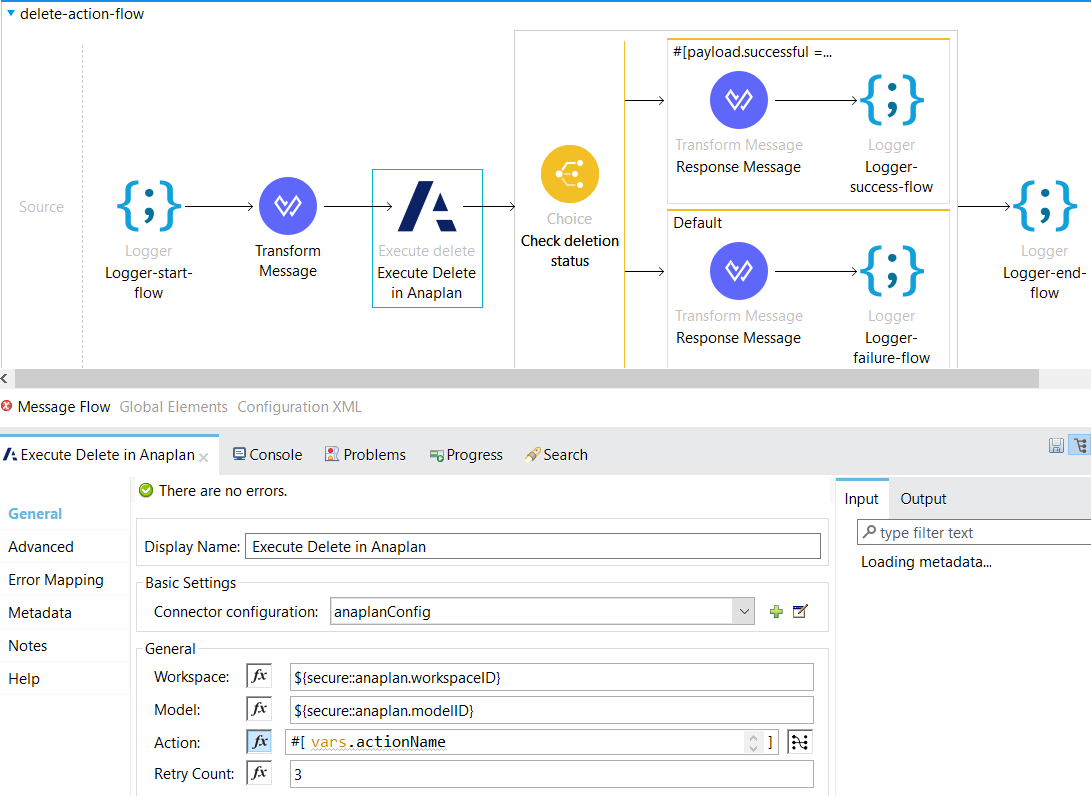
Task: Open the Progress tab
Action: (466, 454)
